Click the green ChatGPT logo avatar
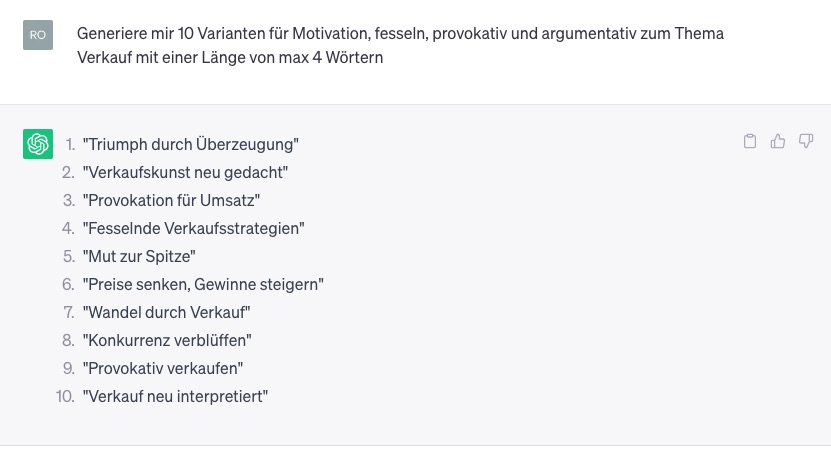This screenshot has height=449, width=831. [38, 144]
